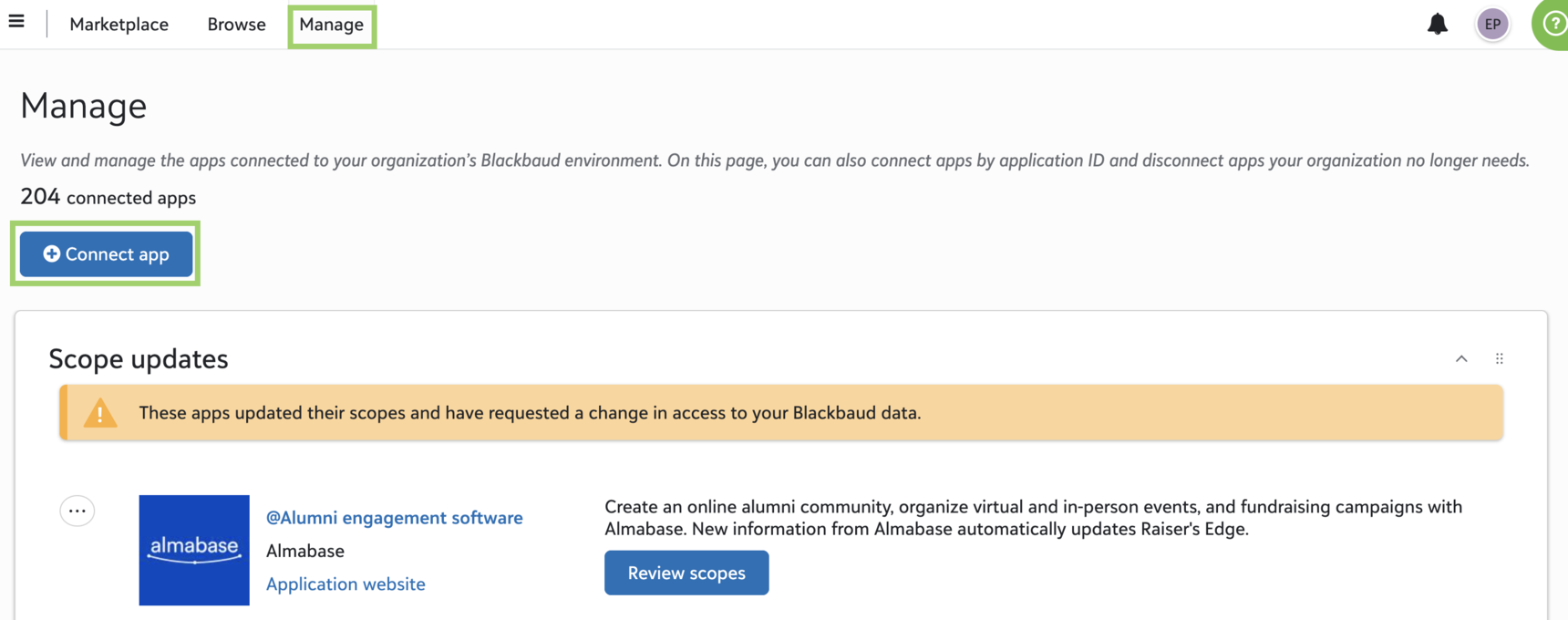The height and width of the screenshot is (620, 1568).
Task: Open the green help question mark
Action: pos(1552,25)
